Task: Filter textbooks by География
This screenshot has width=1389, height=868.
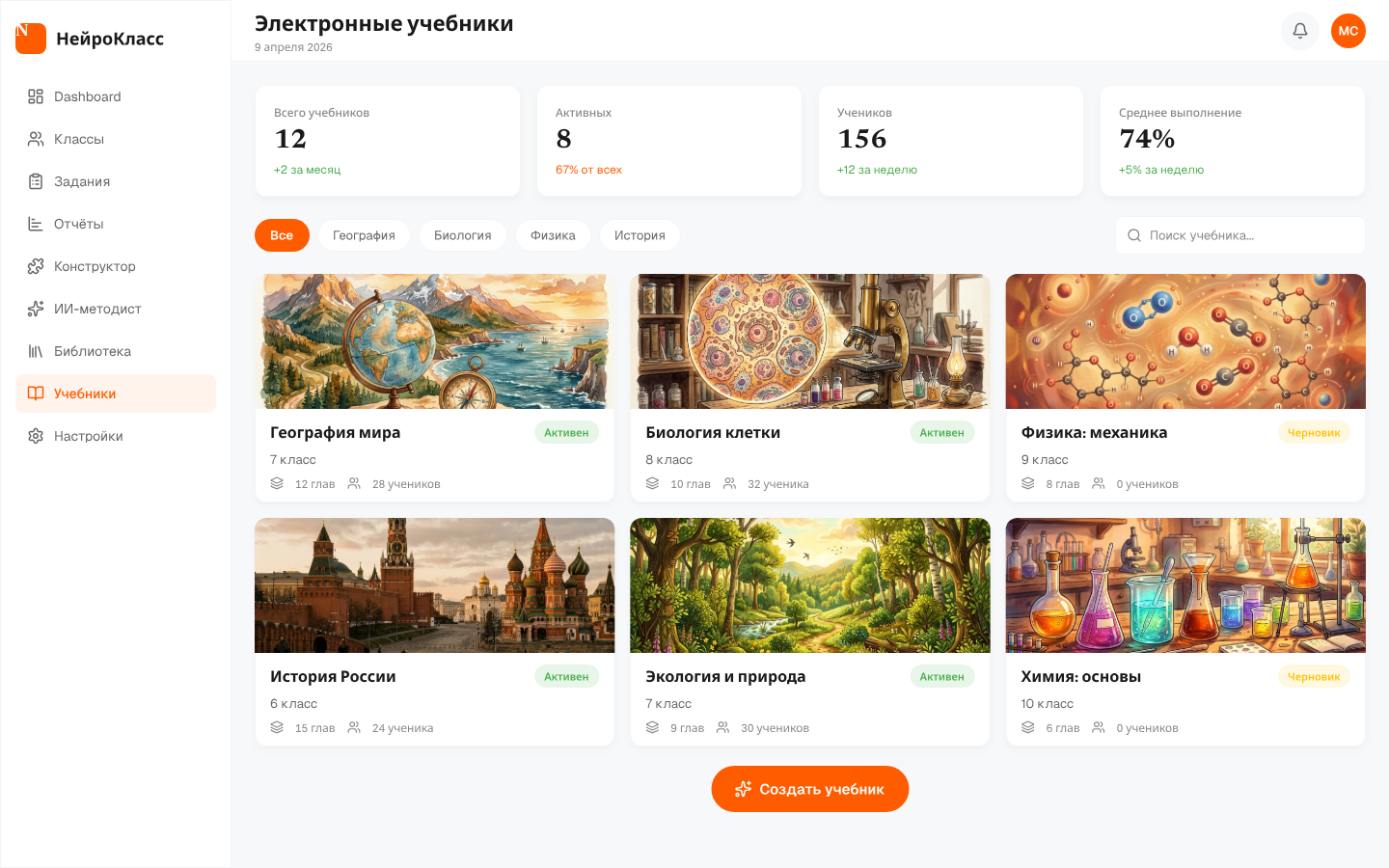Action: point(364,235)
